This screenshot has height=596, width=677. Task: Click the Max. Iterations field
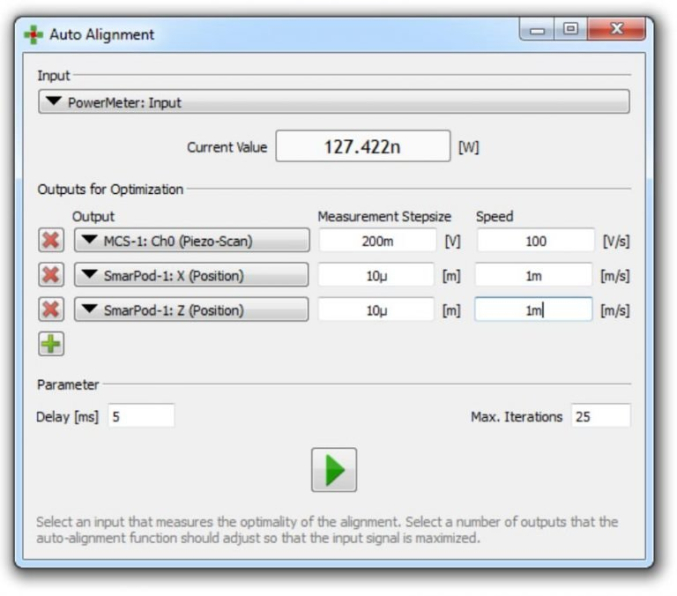(x=600, y=416)
